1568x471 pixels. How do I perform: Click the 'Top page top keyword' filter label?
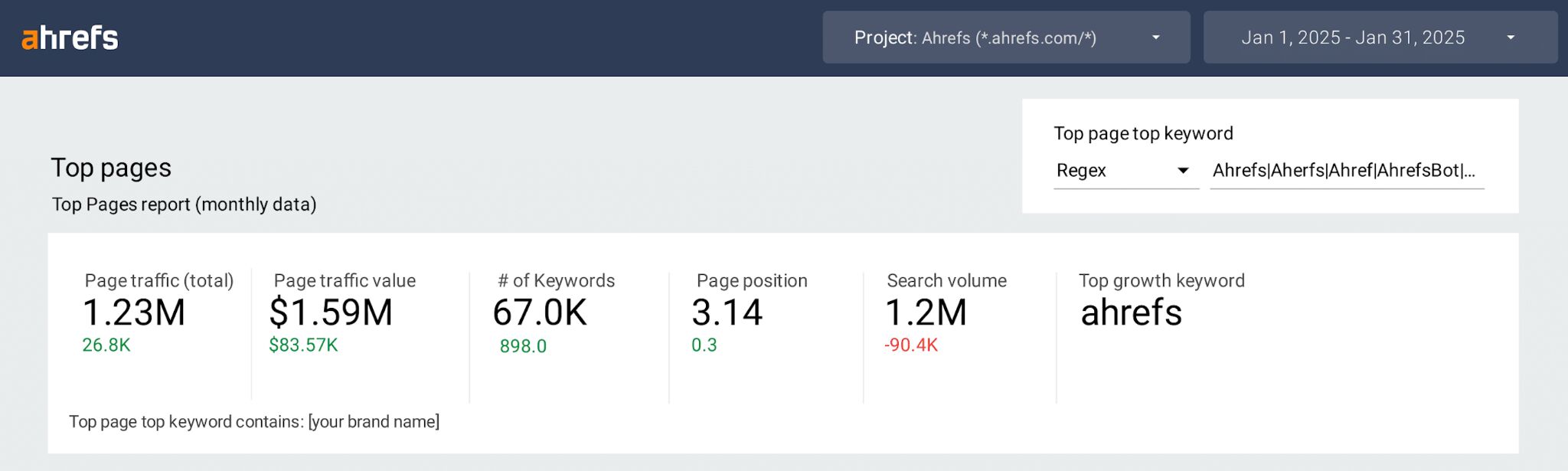[1143, 133]
